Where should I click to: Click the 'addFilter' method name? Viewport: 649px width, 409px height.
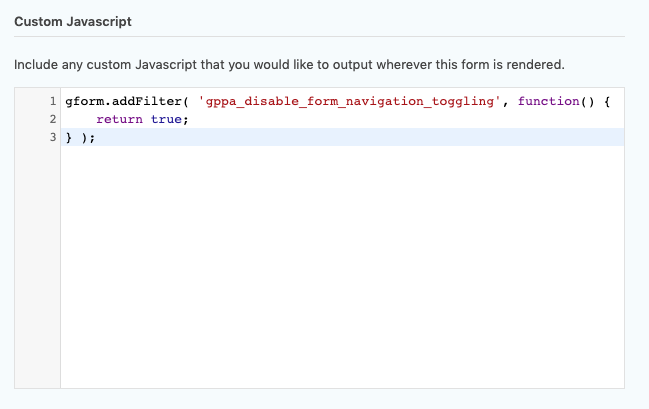pyautogui.click(x=147, y=101)
